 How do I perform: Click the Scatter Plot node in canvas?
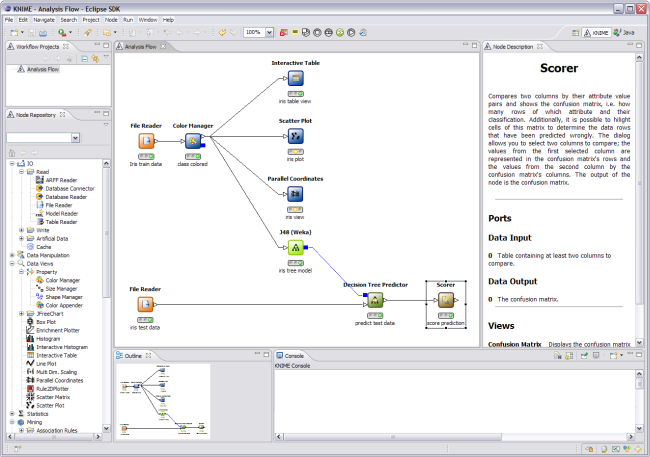(x=295, y=136)
